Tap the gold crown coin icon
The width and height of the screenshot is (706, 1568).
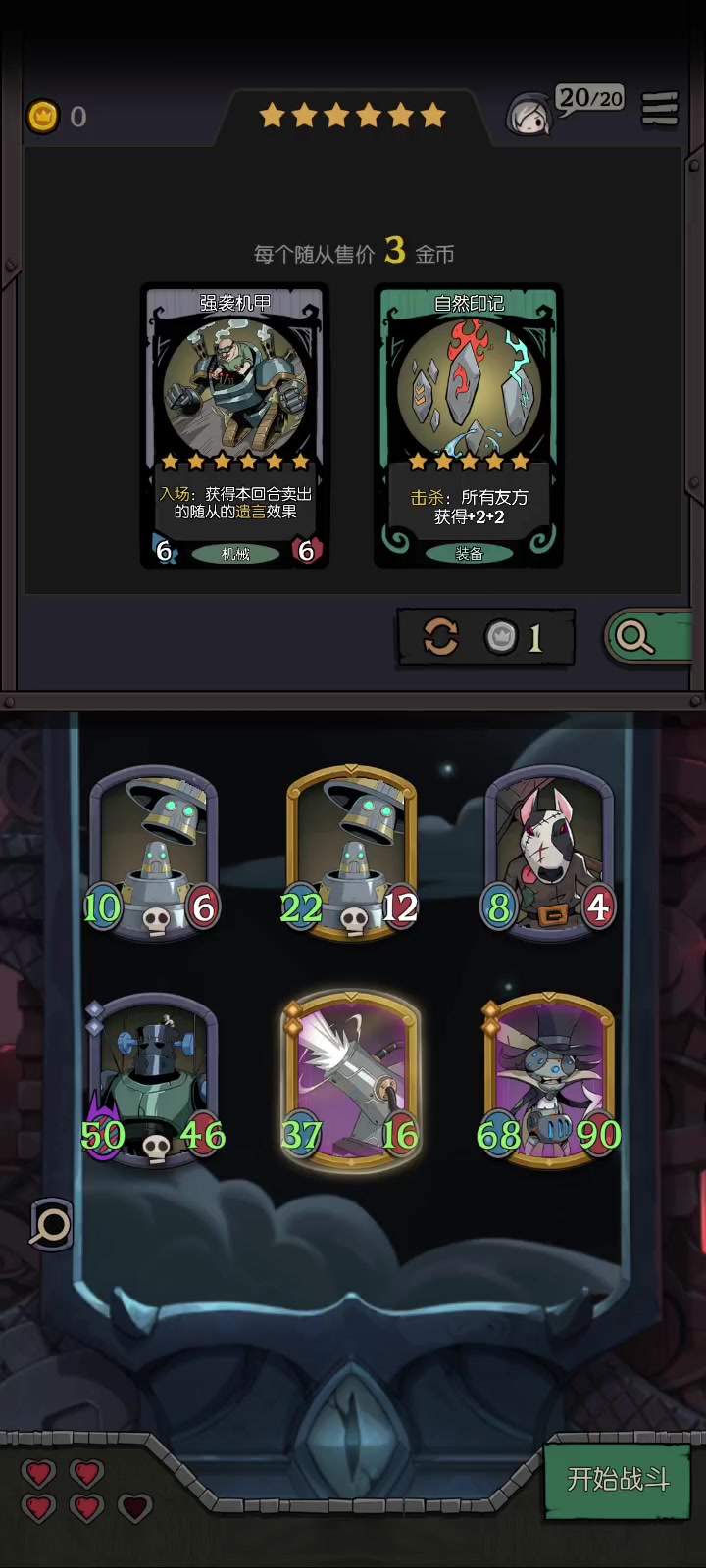42,117
